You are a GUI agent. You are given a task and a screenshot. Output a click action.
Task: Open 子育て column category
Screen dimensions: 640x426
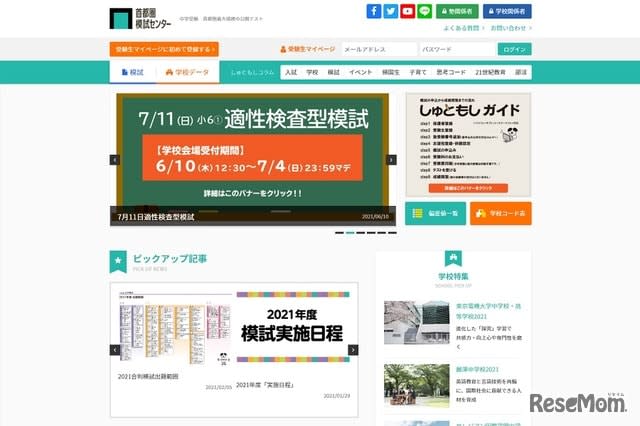pos(418,72)
